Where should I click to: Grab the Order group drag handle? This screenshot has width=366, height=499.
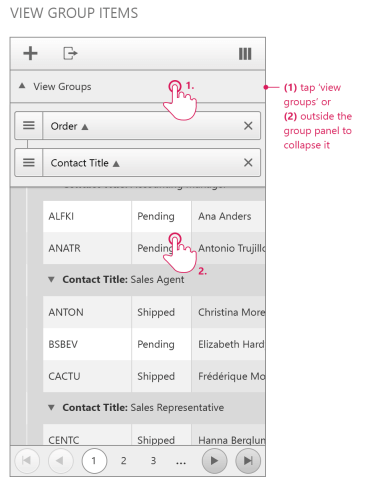coord(29,126)
